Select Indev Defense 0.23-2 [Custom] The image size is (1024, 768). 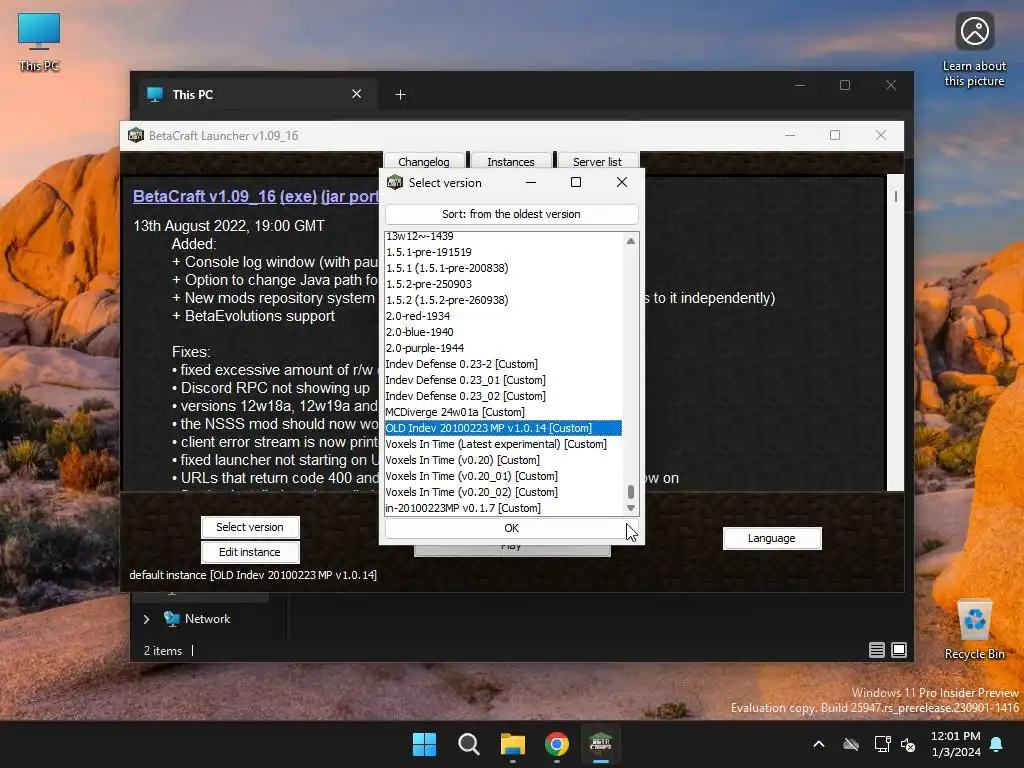[503, 364]
